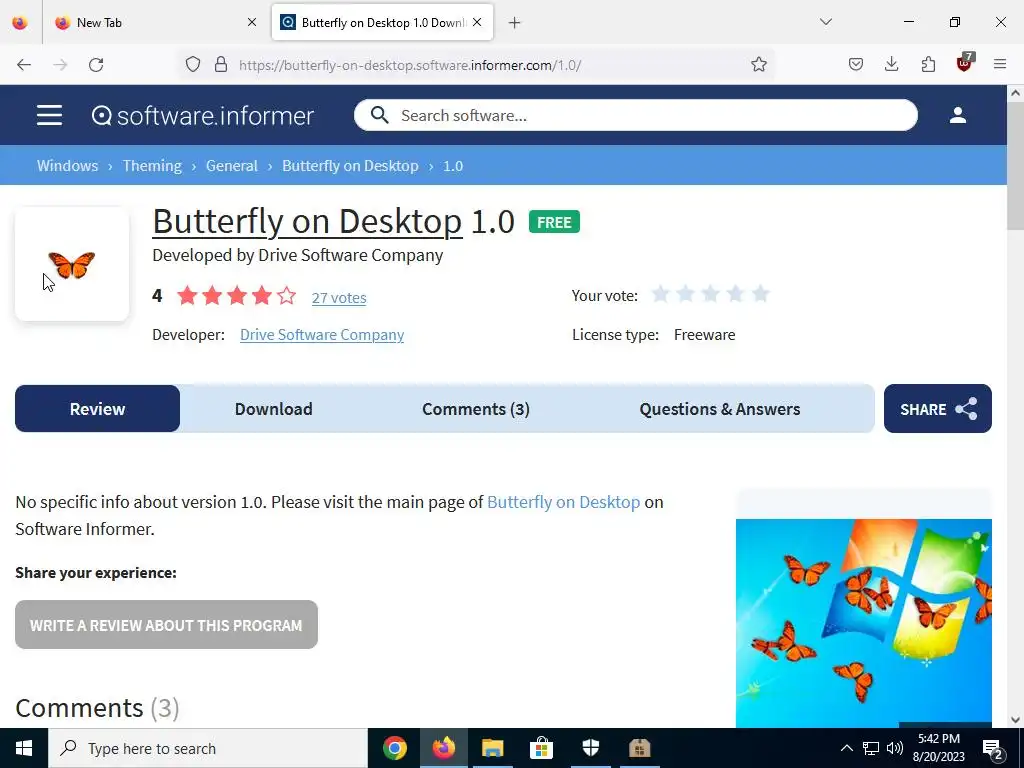This screenshot has height=768, width=1024.
Task: Open the Firefox application menu
Action: pyautogui.click(x=1000, y=64)
